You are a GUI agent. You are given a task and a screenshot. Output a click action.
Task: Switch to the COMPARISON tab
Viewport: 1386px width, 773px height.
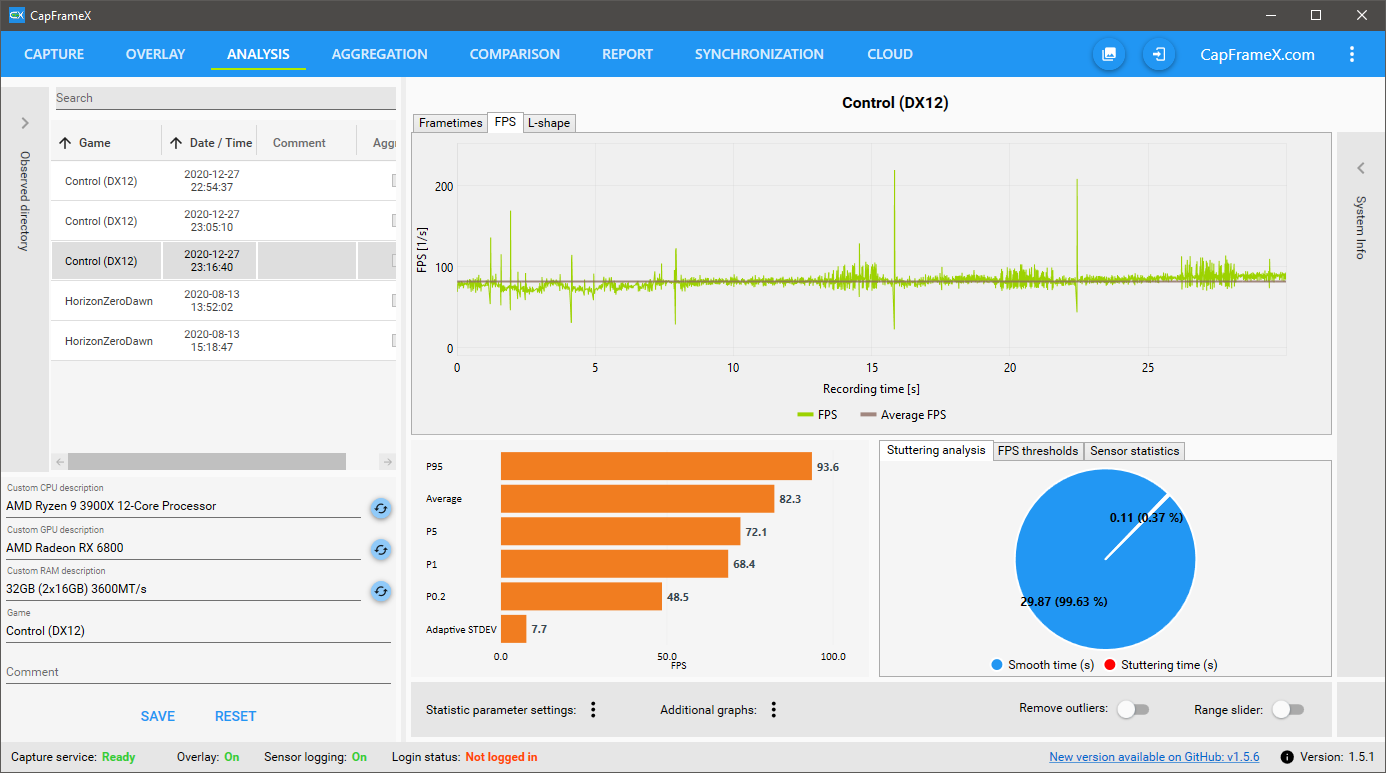pyautogui.click(x=514, y=54)
